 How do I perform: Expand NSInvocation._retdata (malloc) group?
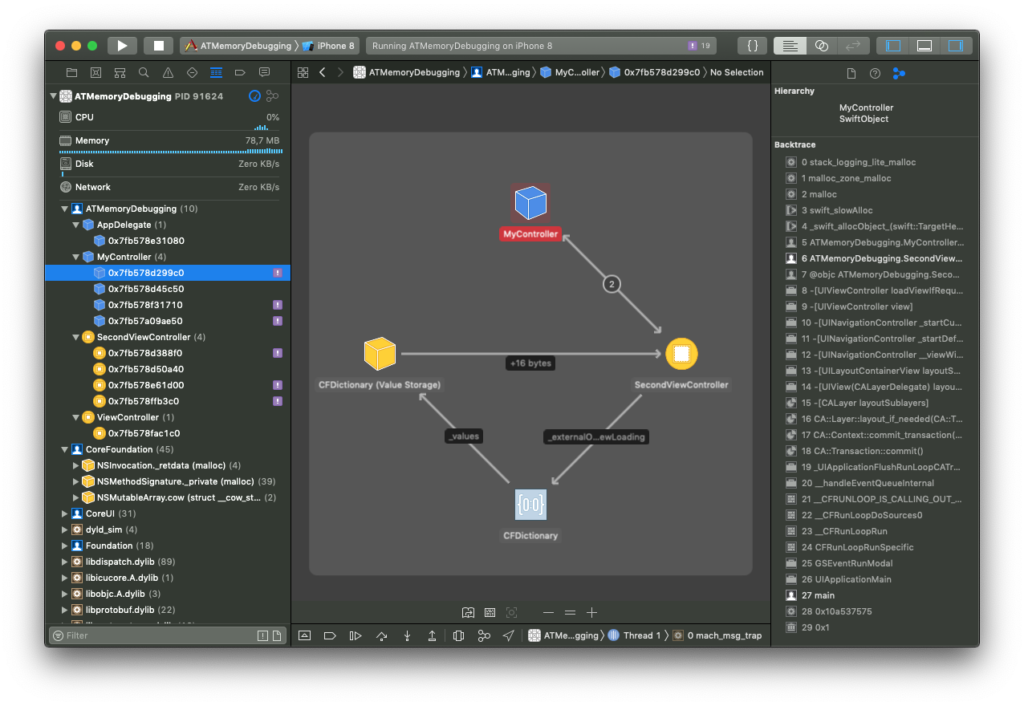tap(76, 466)
